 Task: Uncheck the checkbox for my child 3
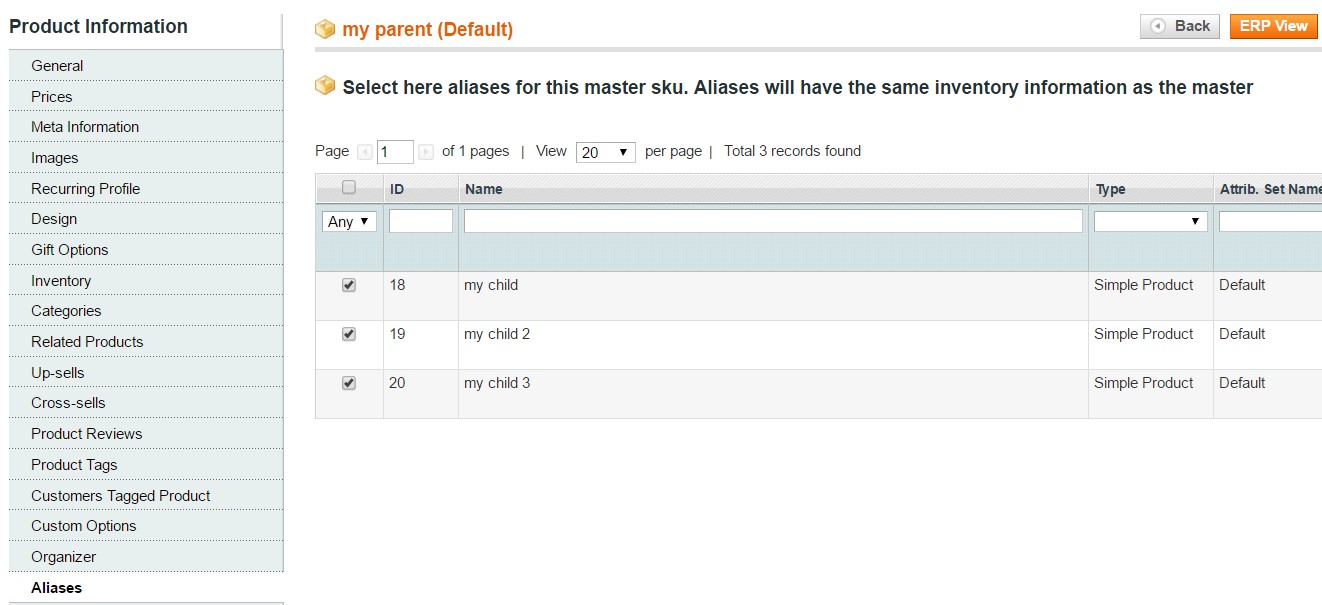coord(349,383)
